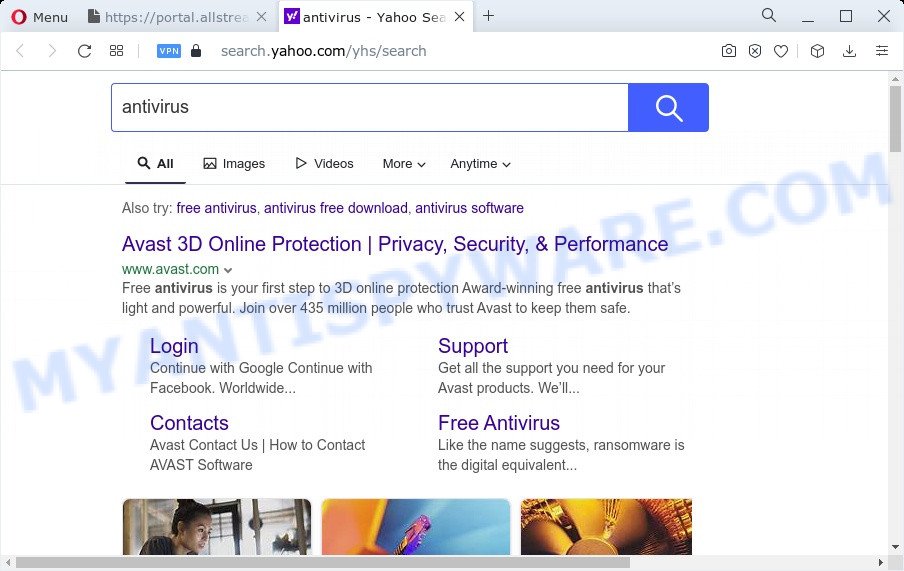This screenshot has height=571, width=904.
Task: Open thumbnail with network cable
Action: click(416, 527)
